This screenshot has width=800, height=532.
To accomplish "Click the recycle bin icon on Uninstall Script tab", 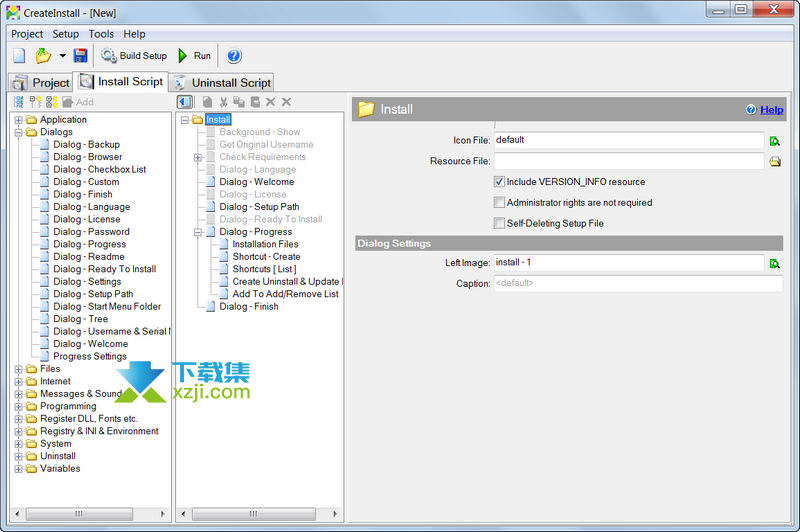I will (180, 83).
